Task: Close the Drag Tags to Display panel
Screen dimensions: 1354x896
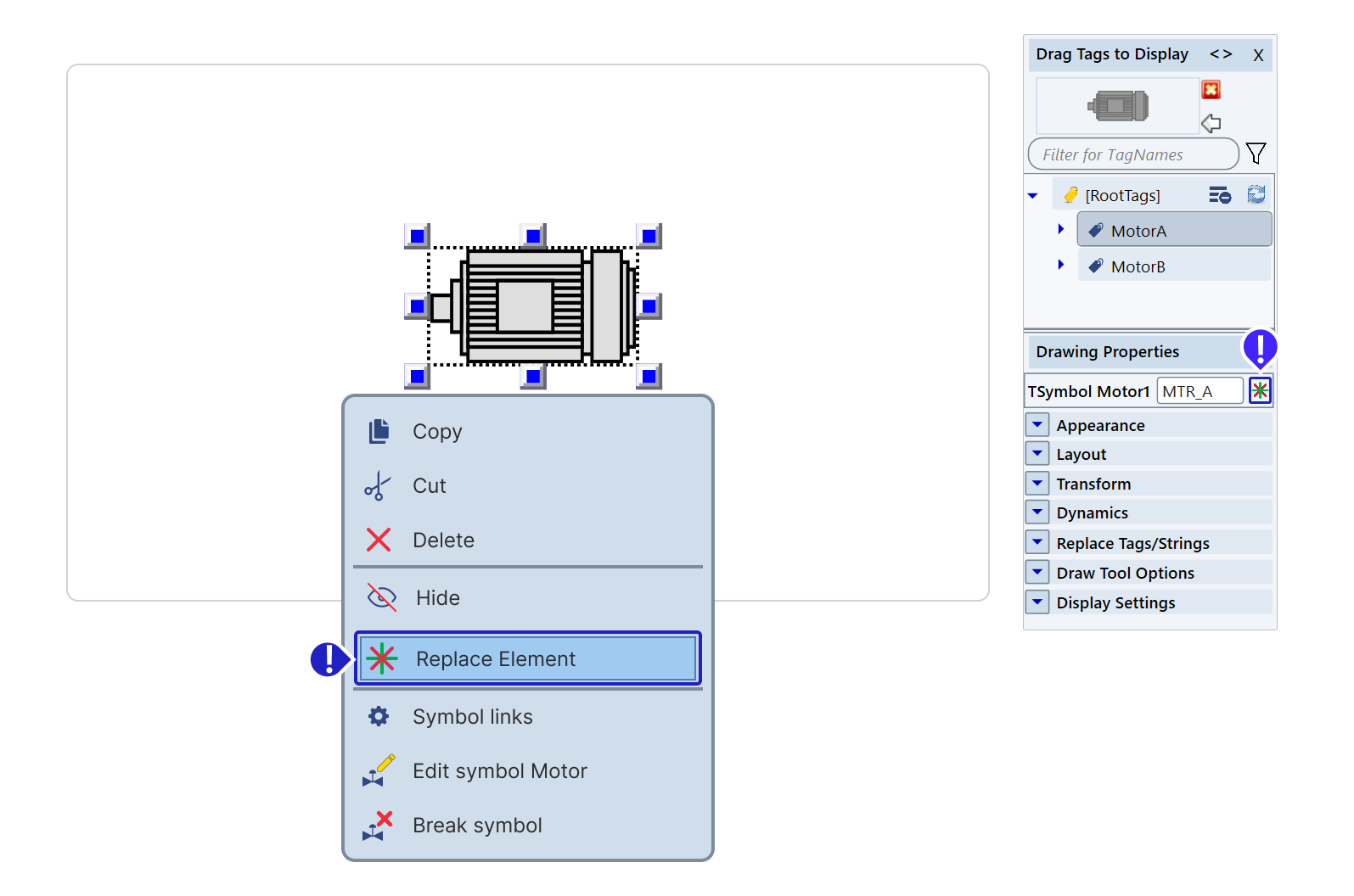Action: pos(1258,55)
